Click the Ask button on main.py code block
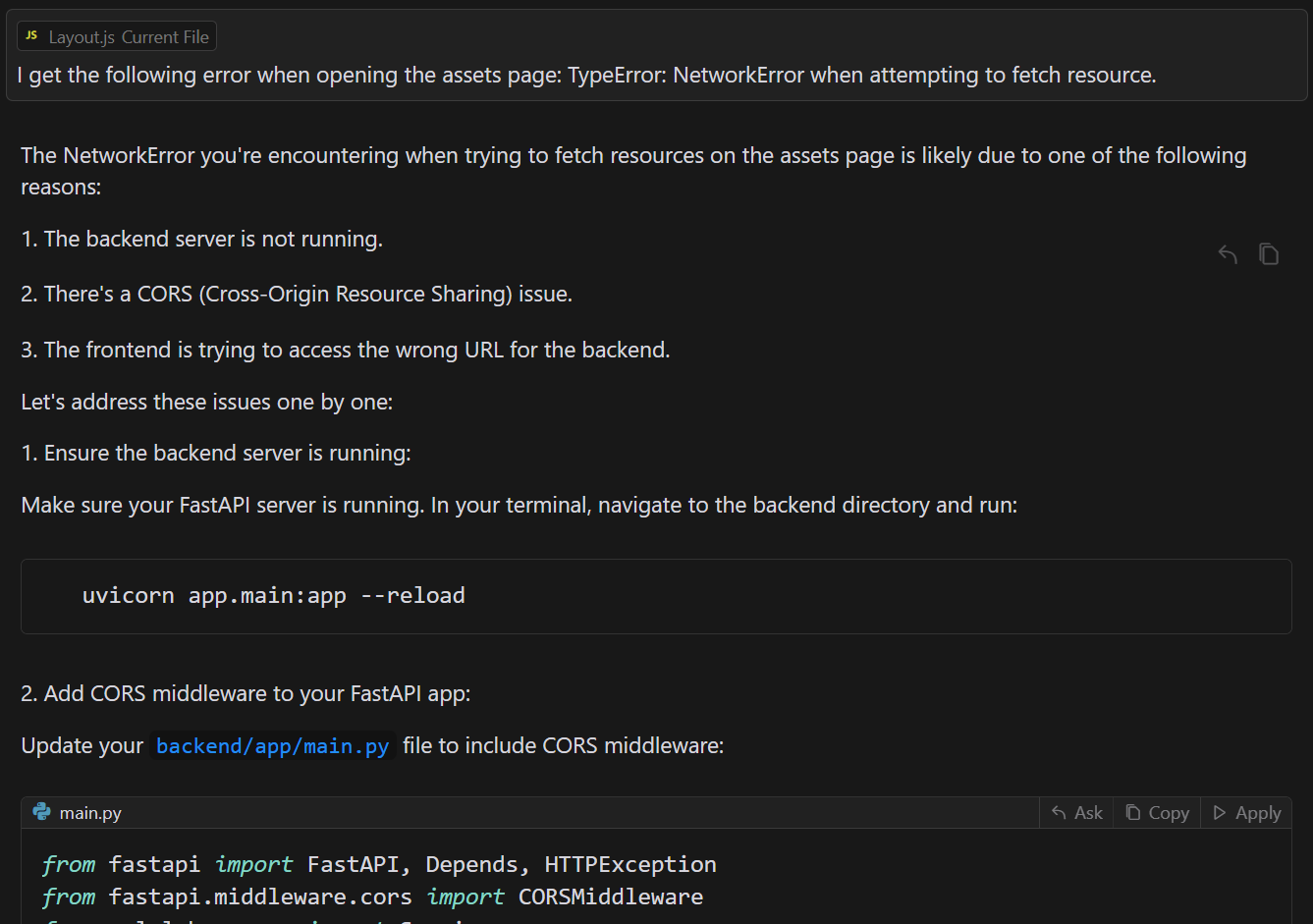 (1076, 813)
